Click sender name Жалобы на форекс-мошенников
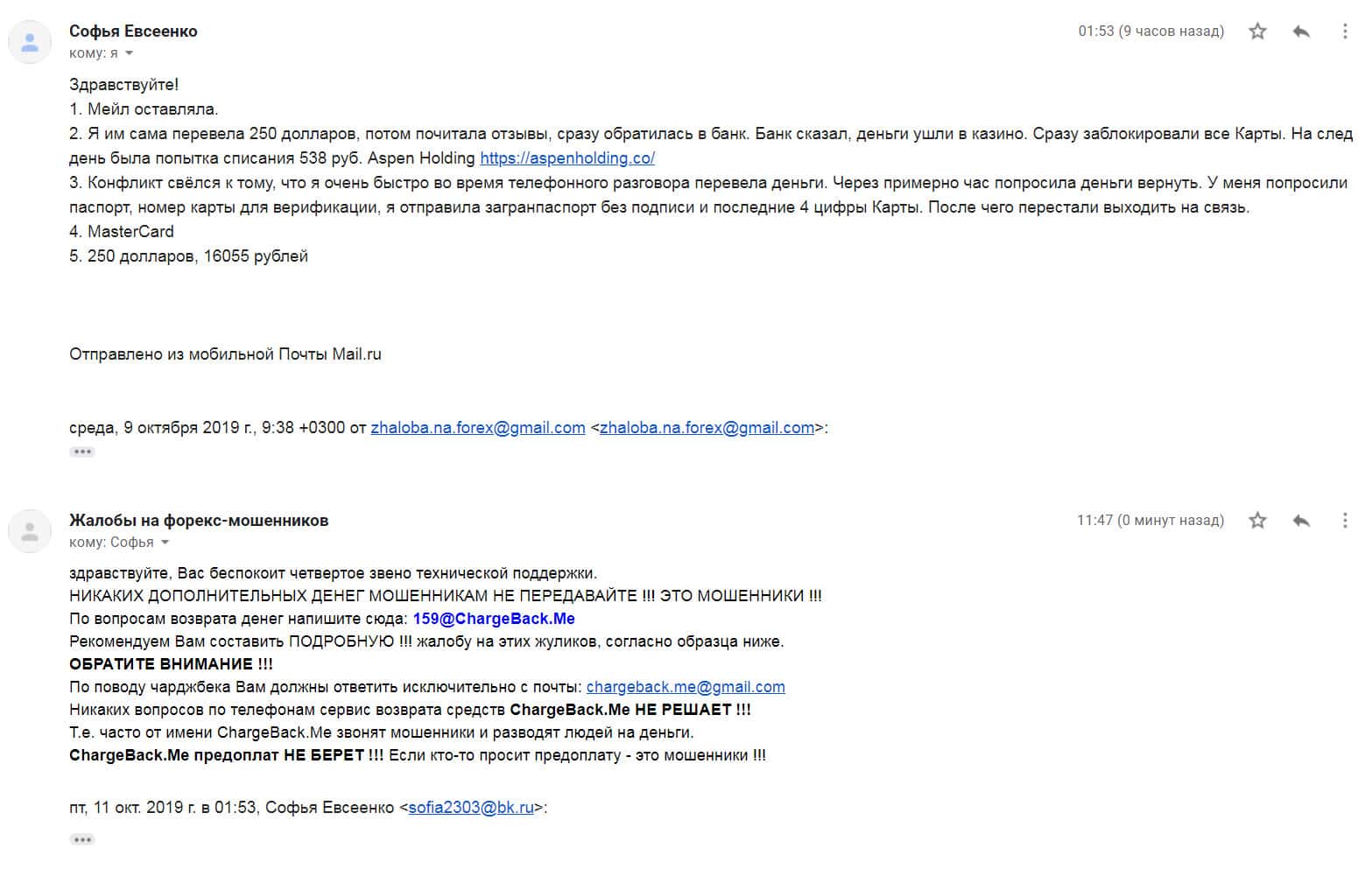 click(199, 521)
